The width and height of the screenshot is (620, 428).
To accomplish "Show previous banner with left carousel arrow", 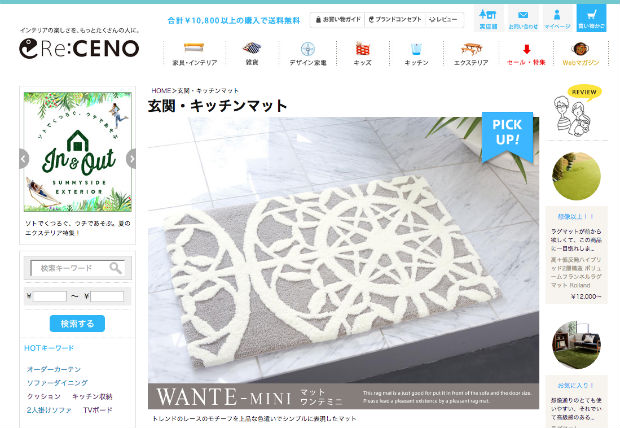I will coord(24,159).
